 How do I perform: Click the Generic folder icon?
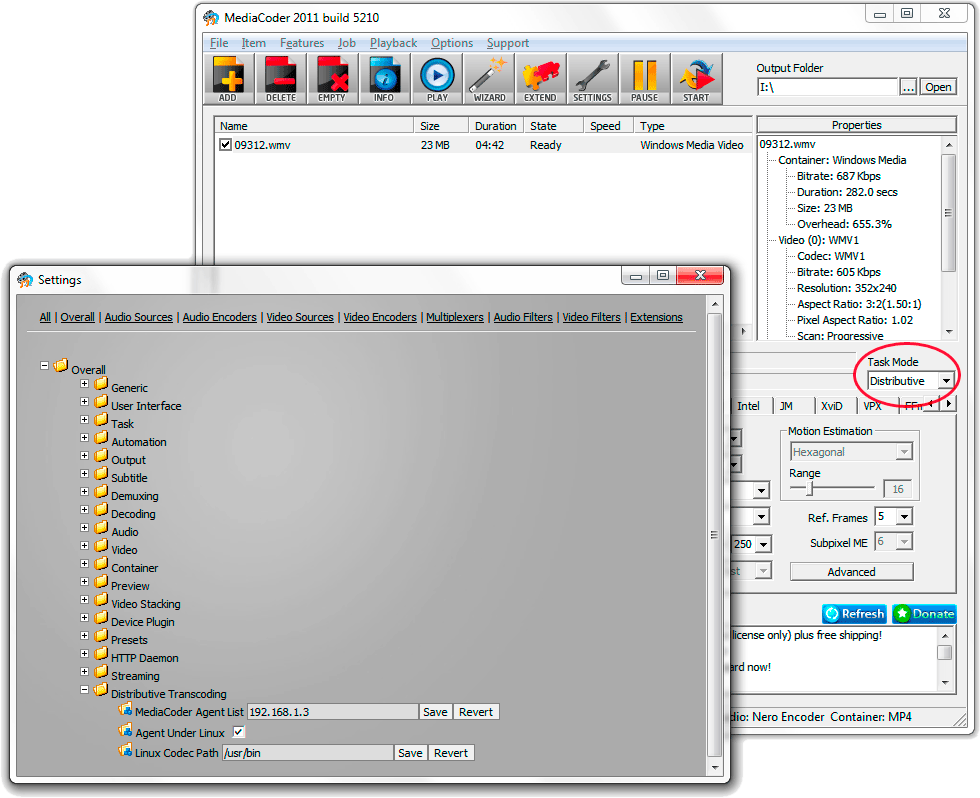[101, 383]
